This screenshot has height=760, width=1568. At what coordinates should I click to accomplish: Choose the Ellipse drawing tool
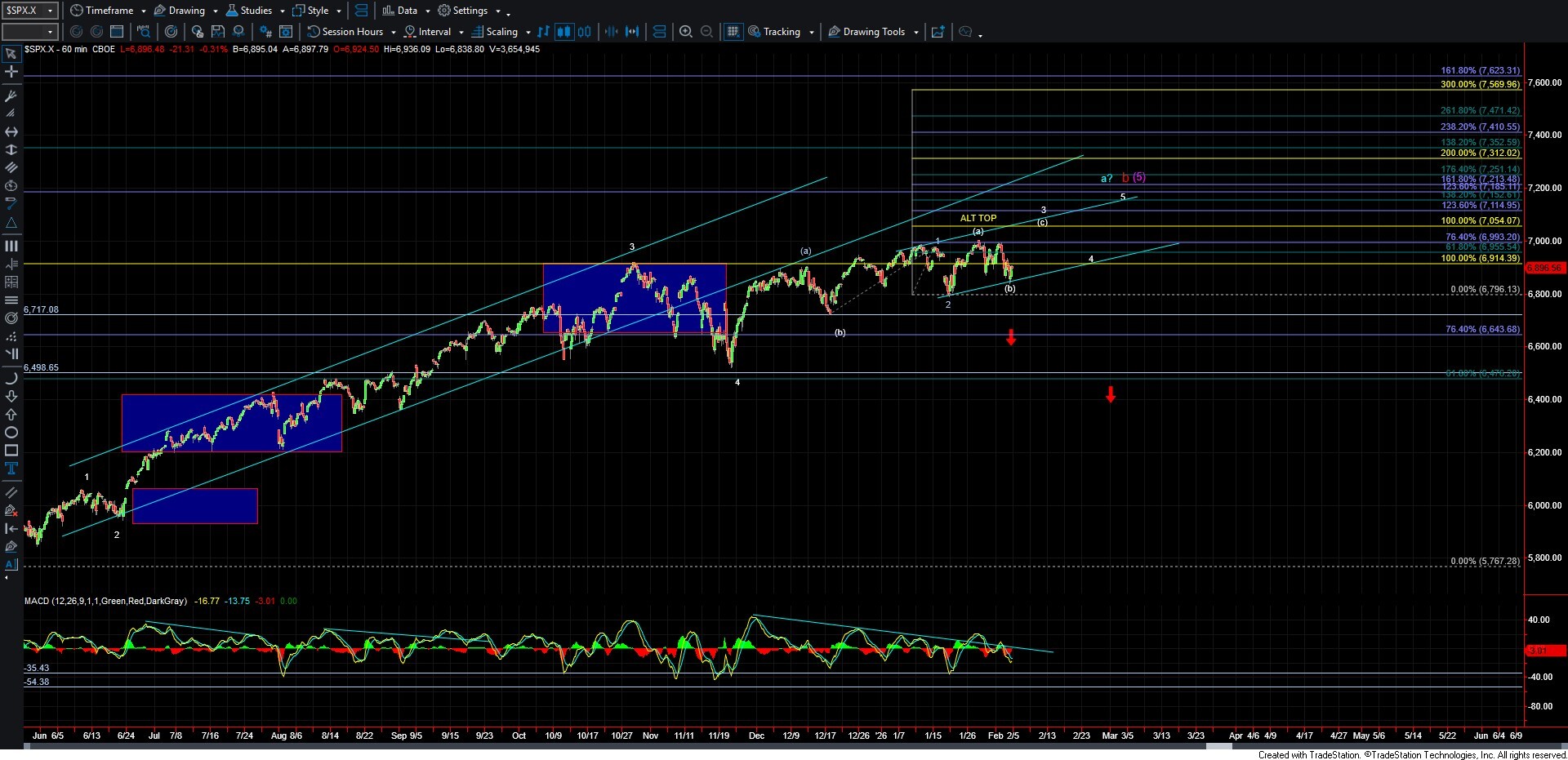(x=11, y=433)
